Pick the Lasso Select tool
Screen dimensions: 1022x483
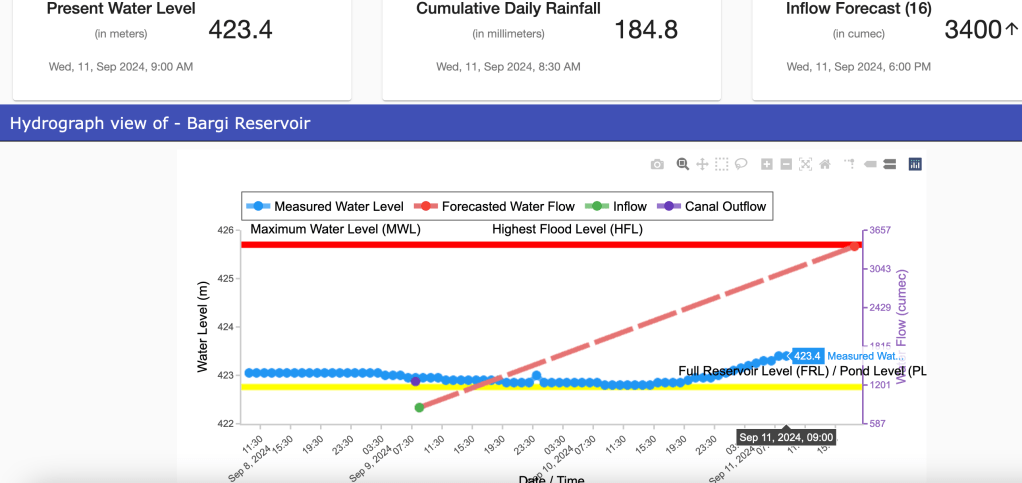[x=741, y=164]
